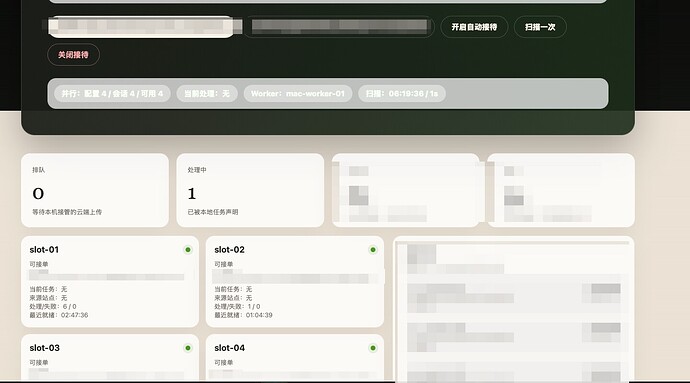Select the slot-02 card title
Image resolution: width=690 pixels, height=383 pixels.
[229, 250]
